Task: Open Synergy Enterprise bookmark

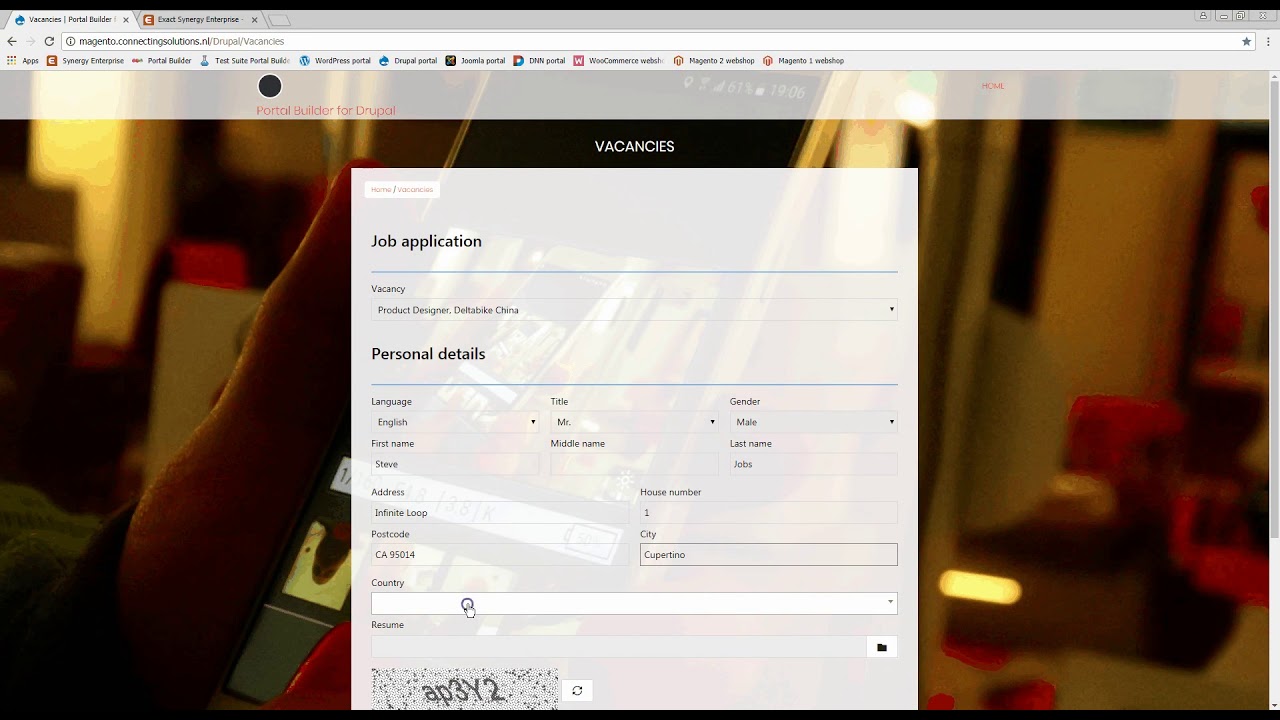Action: click(x=86, y=61)
